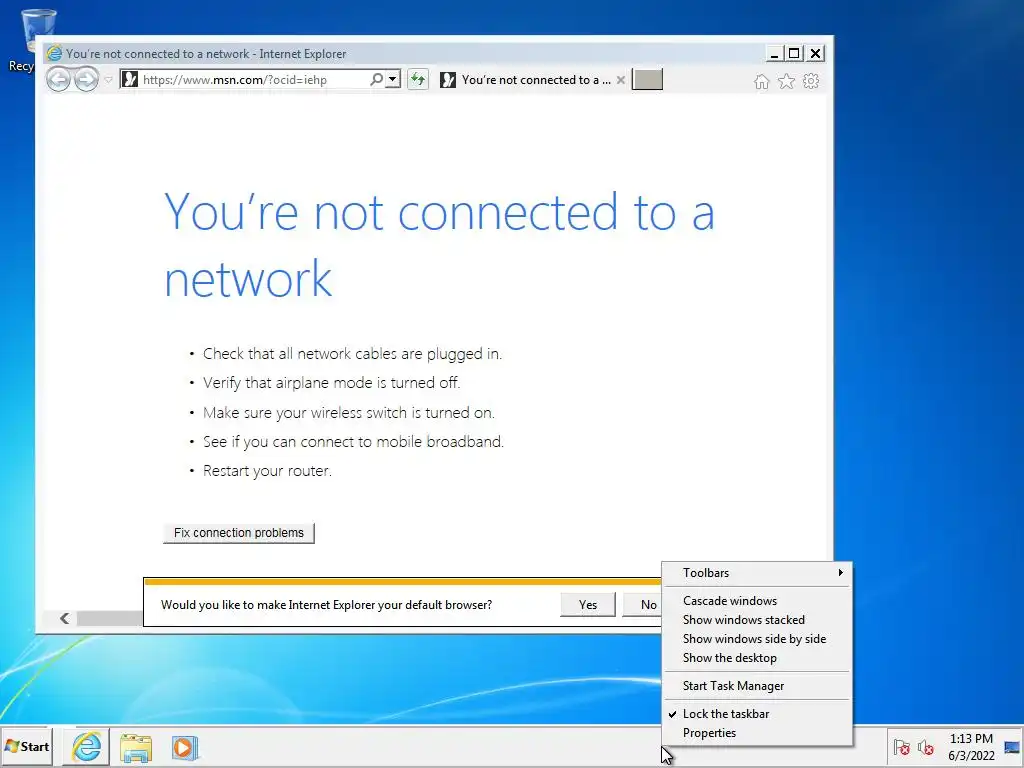The image size is (1024, 768).
Task: Open recent pages dropdown next to Forward
Action: point(108,80)
